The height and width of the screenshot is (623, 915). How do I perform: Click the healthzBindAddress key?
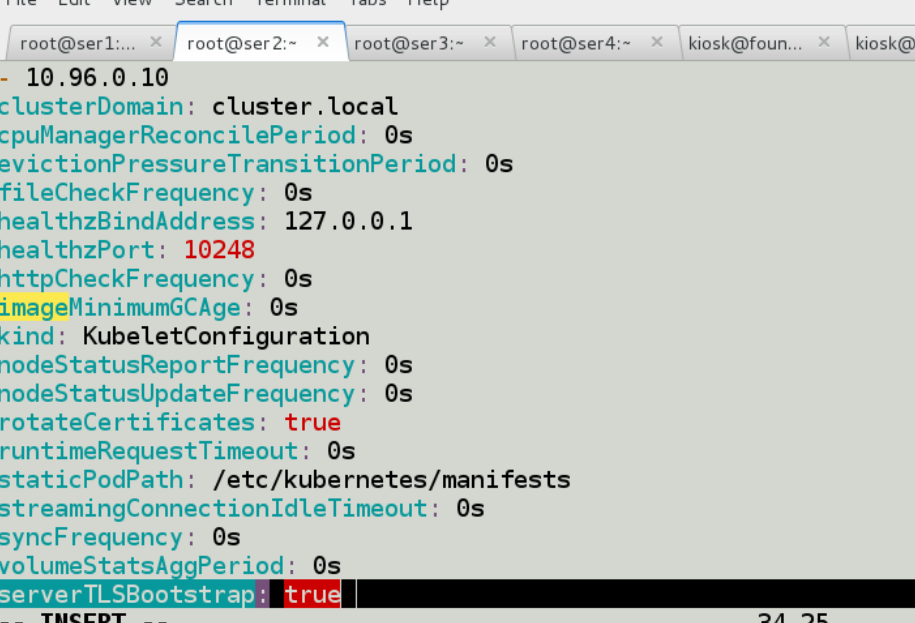pyautogui.click(x=127, y=222)
